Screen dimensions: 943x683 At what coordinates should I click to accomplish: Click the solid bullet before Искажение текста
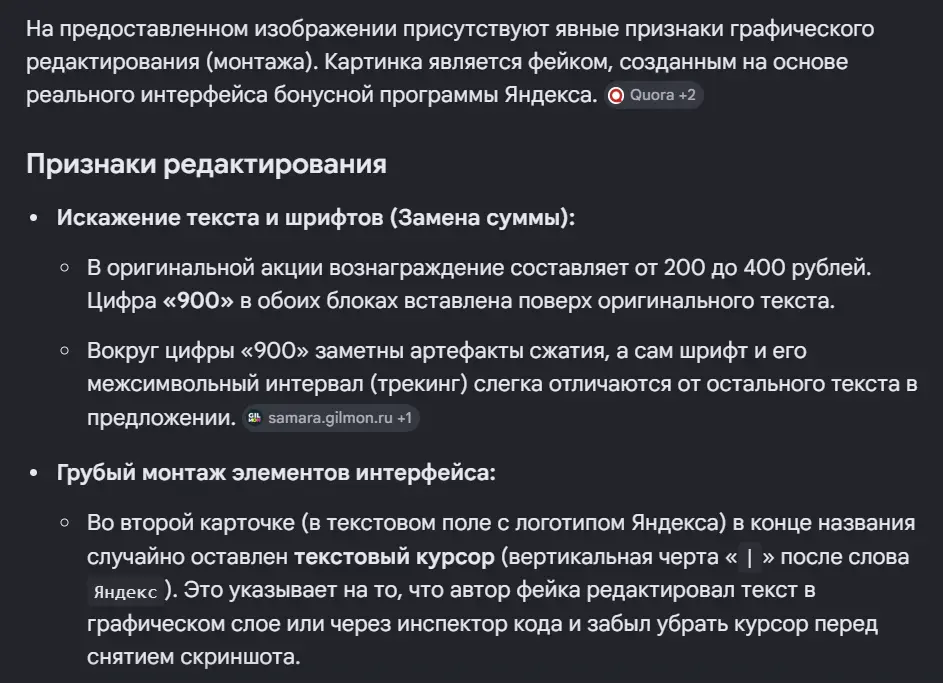[34, 218]
